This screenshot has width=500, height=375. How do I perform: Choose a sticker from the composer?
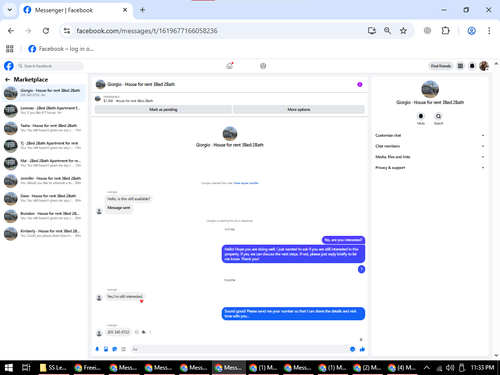[115, 349]
